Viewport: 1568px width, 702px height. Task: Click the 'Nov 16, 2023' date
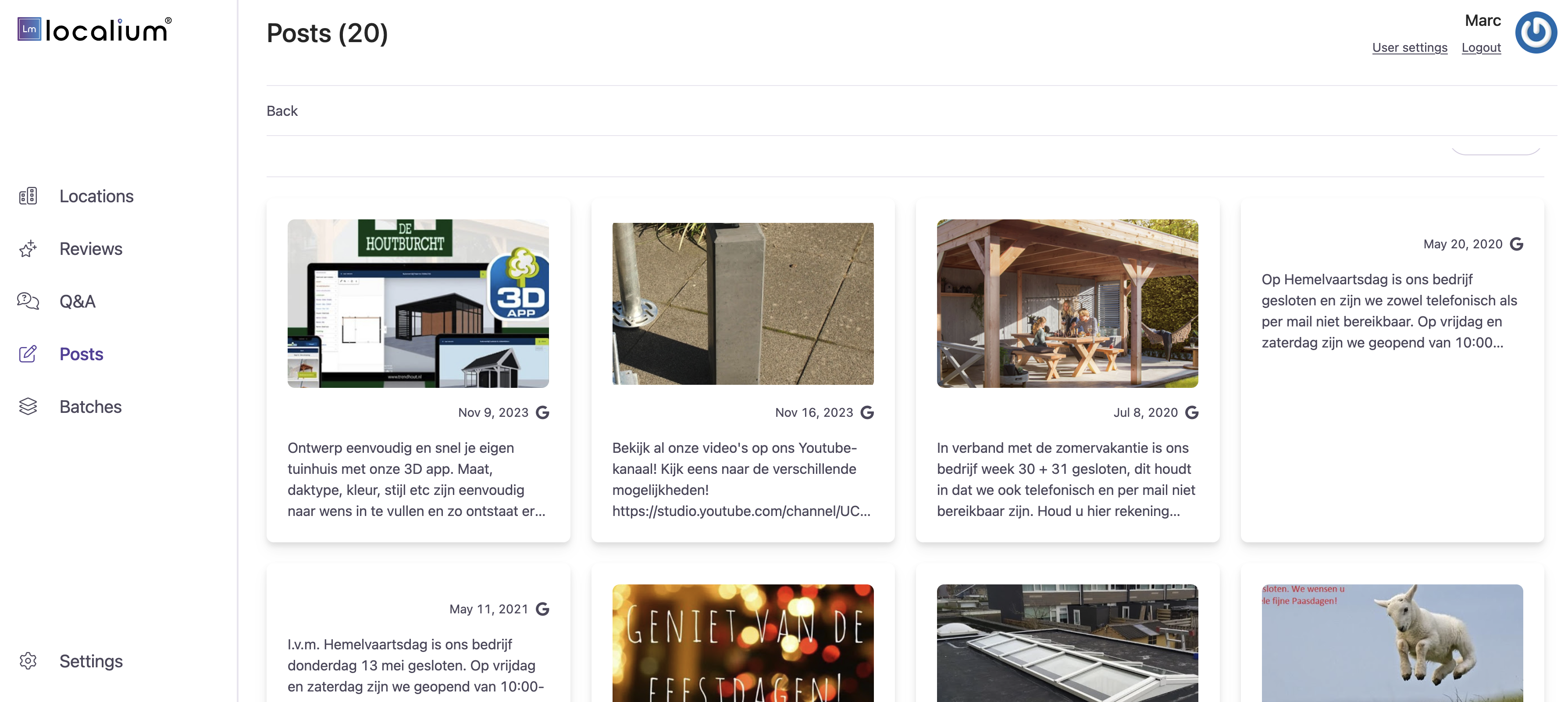pyautogui.click(x=814, y=412)
